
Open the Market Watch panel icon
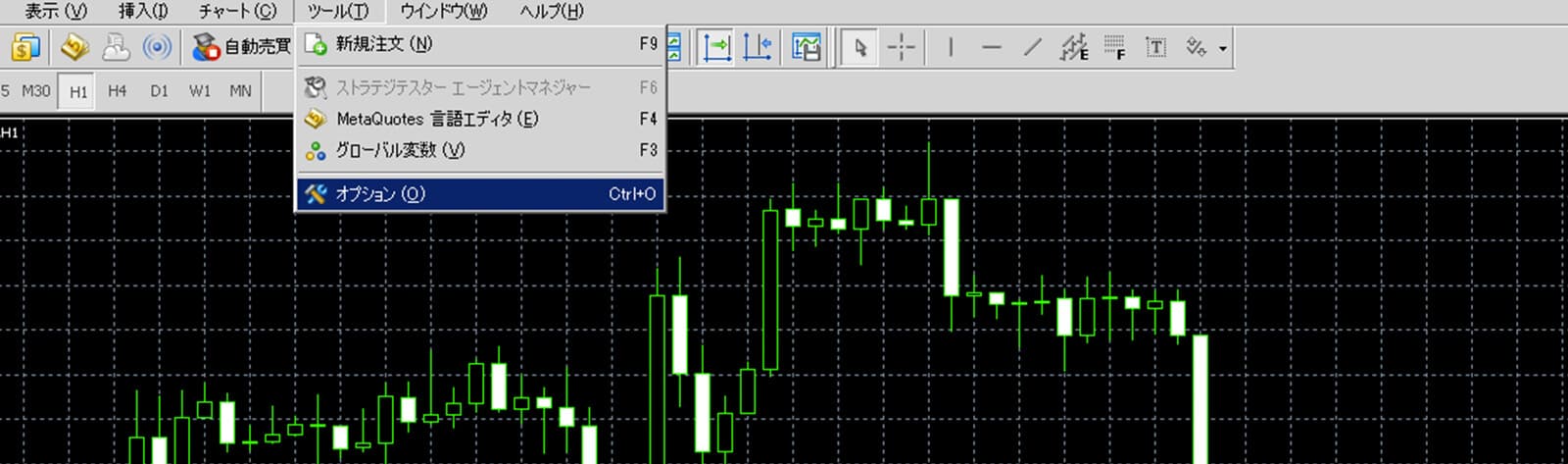pos(25,47)
